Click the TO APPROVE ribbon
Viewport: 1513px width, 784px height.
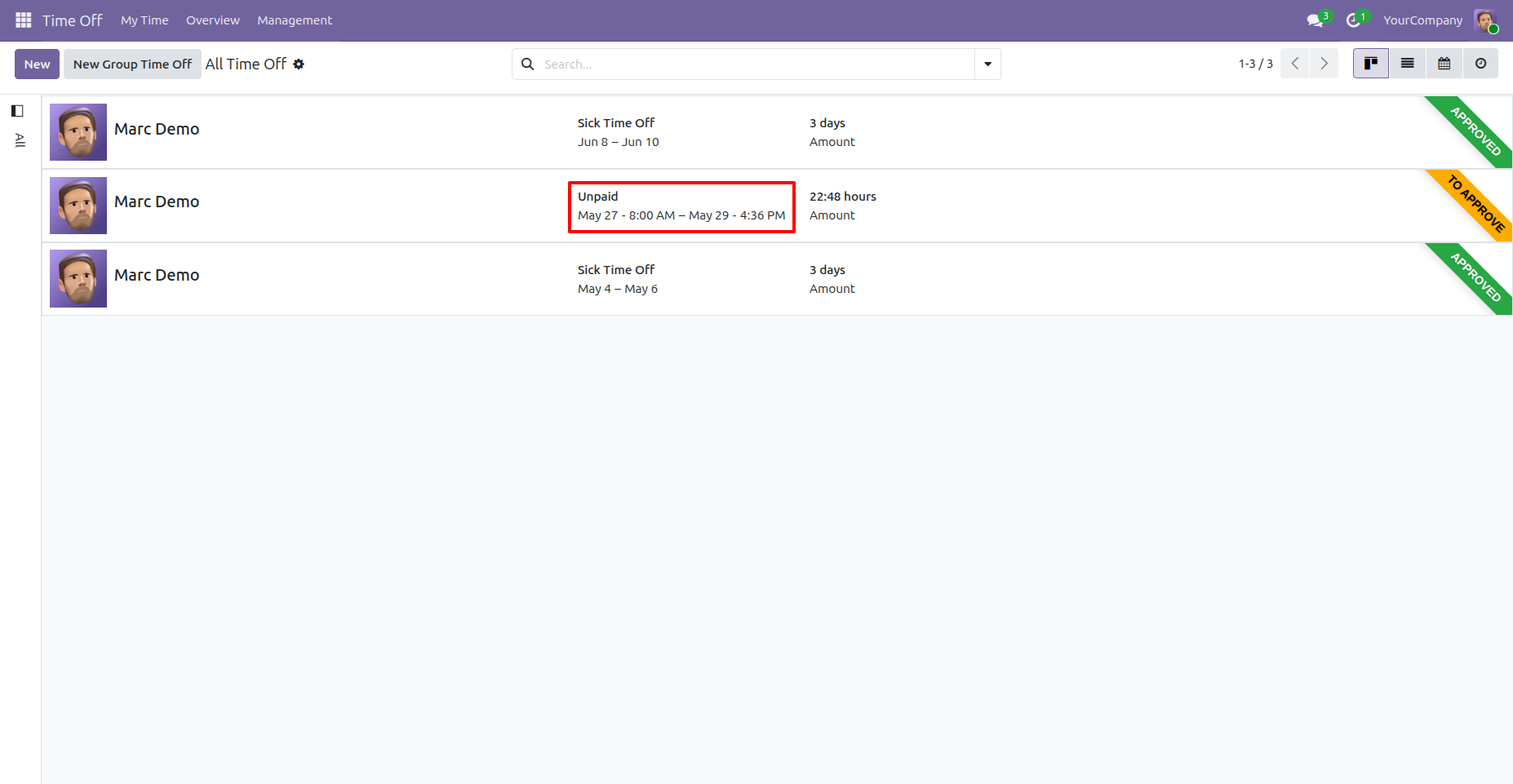(1475, 203)
